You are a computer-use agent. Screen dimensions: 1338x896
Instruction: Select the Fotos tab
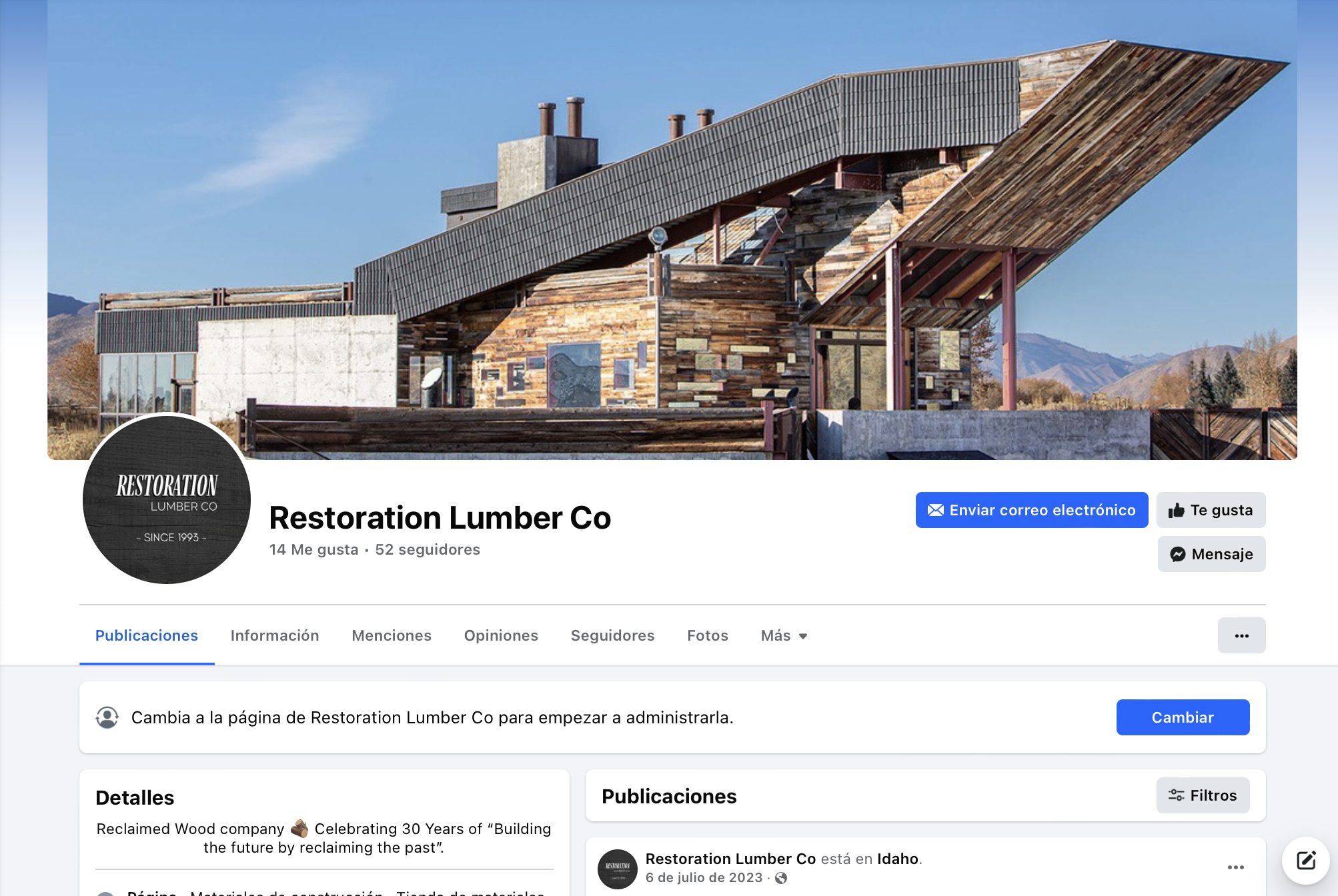coord(708,636)
